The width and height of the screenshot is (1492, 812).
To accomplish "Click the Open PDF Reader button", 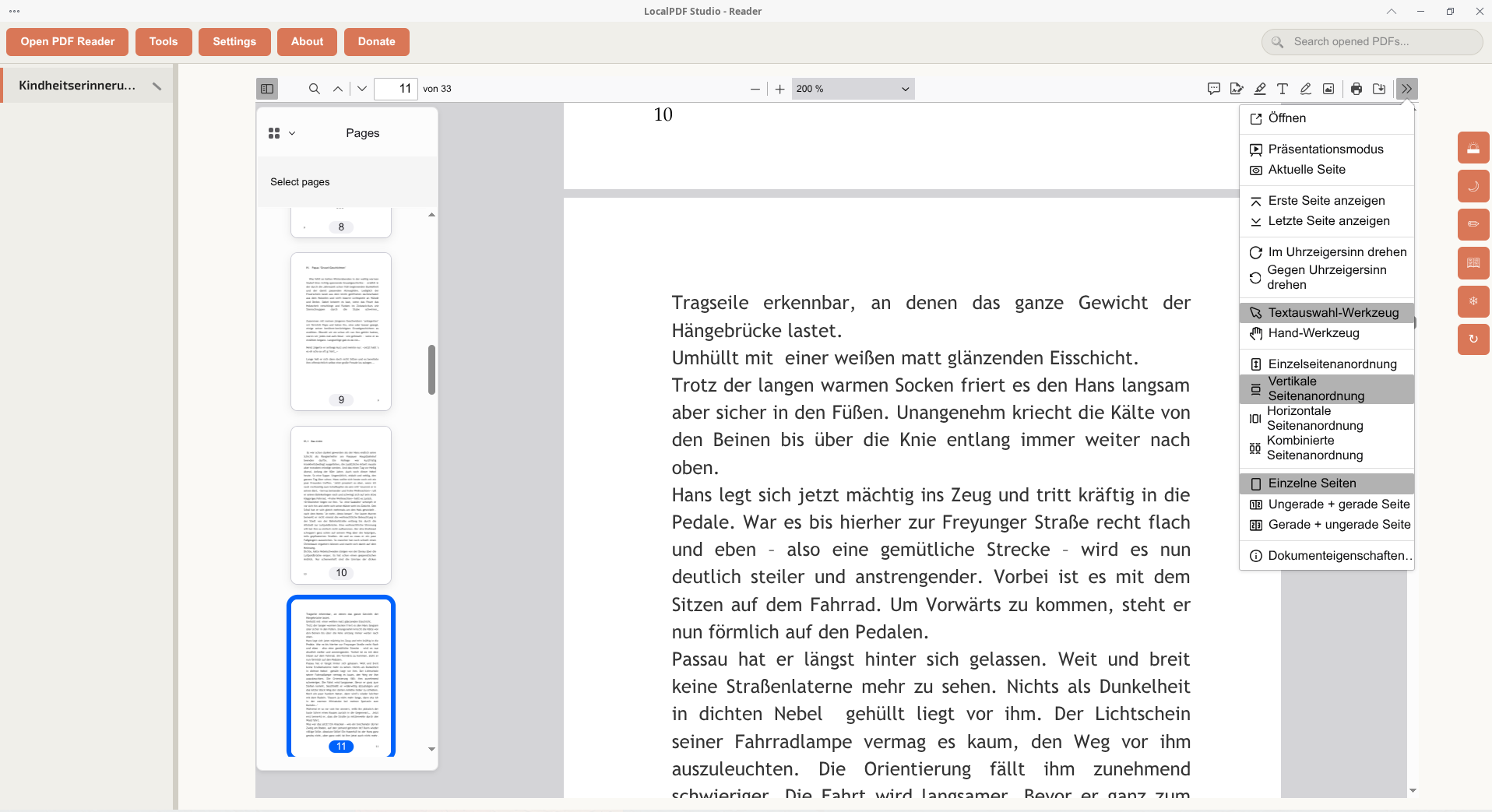I will pos(68,42).
